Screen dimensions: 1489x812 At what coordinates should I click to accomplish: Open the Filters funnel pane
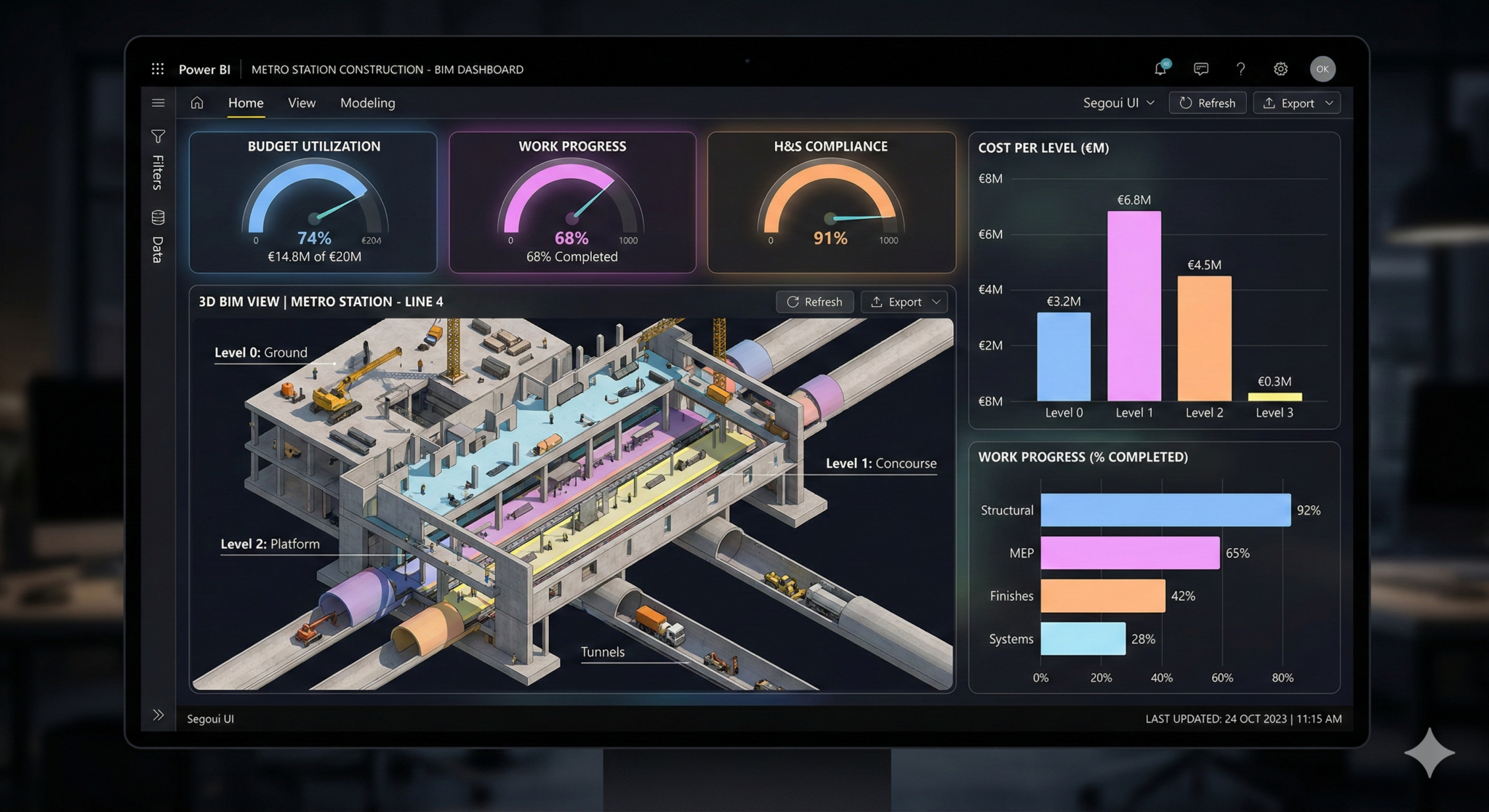pos(158,137)
